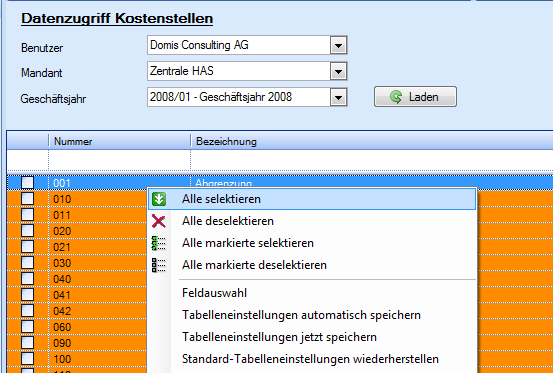Select the number cell 020
The image size is (553, 373).
98,231
